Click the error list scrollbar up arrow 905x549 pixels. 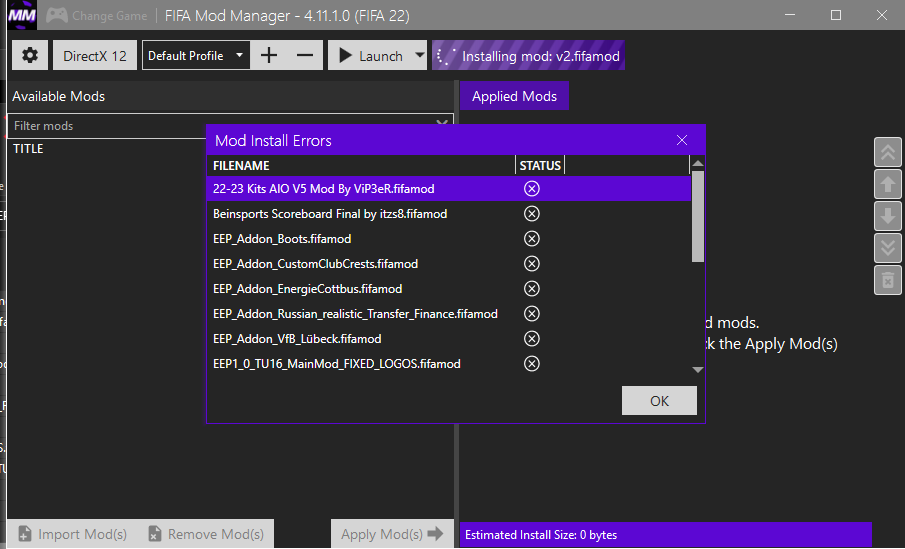pyautogui.click(x=697, y=163)
